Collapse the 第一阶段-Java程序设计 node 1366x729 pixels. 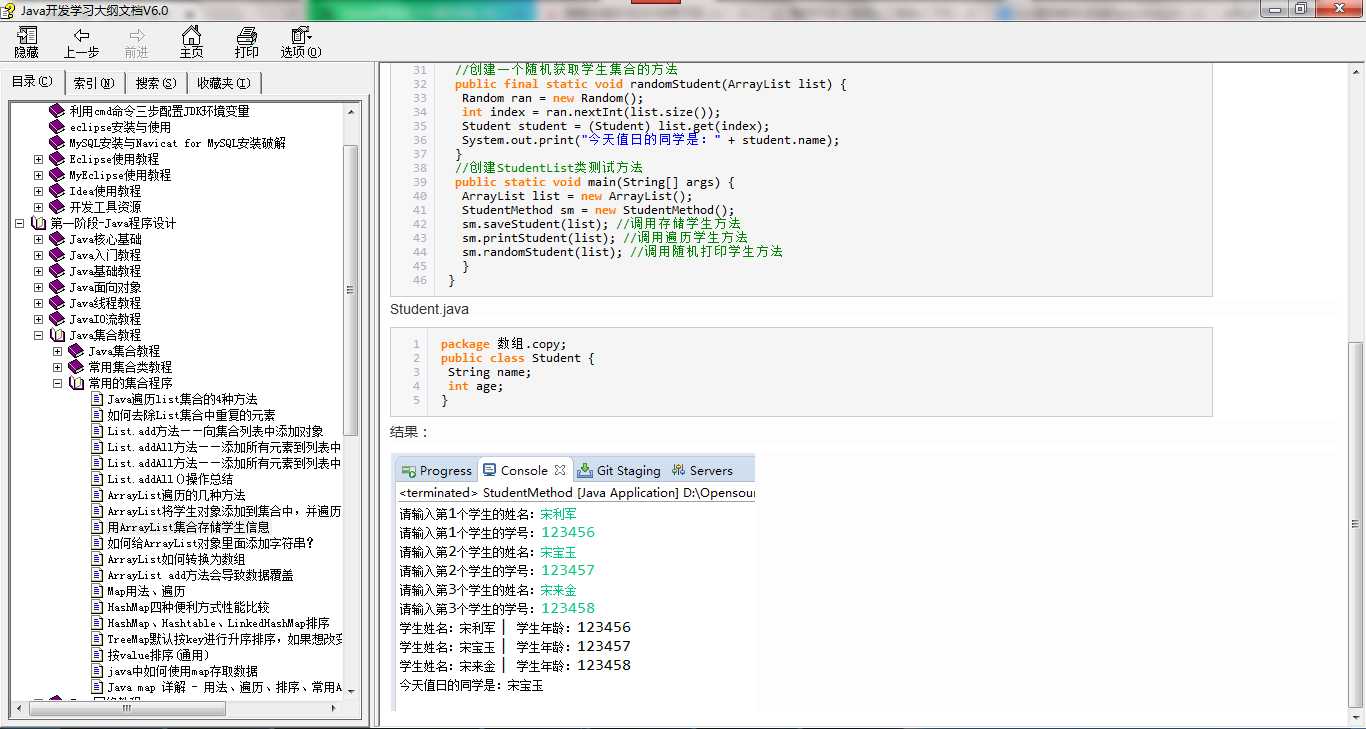click(x=20, y=223)
